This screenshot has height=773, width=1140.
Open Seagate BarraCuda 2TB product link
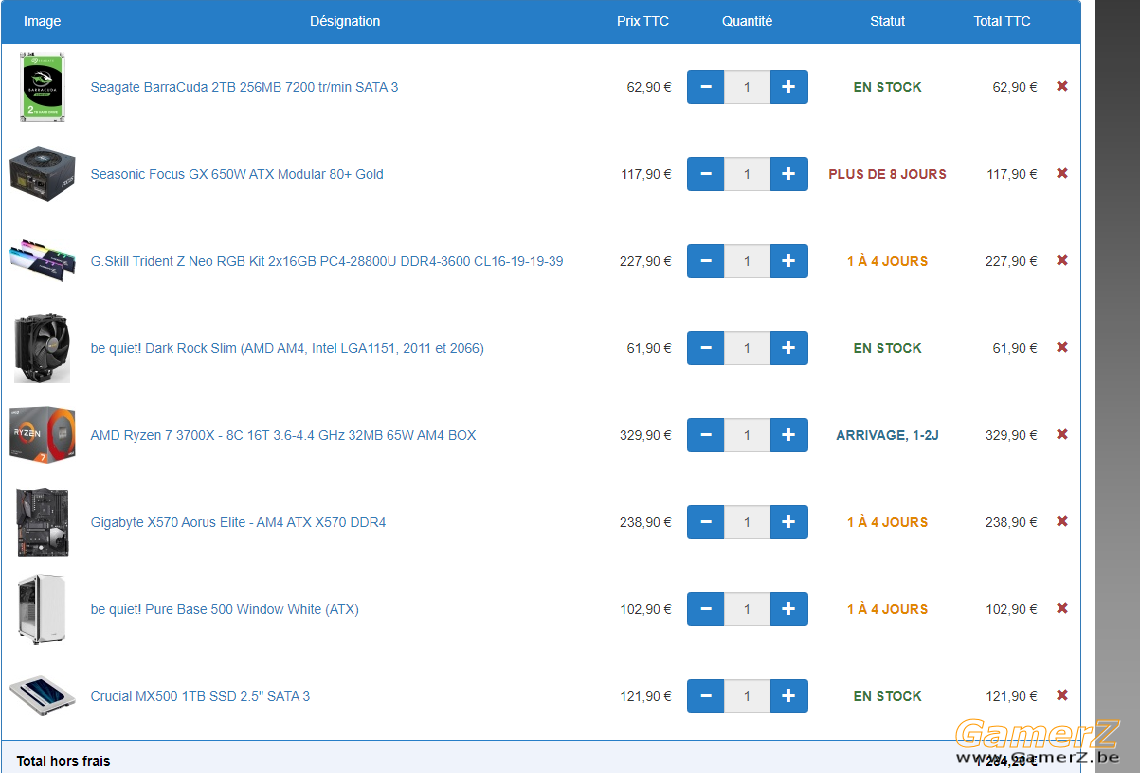244,87
